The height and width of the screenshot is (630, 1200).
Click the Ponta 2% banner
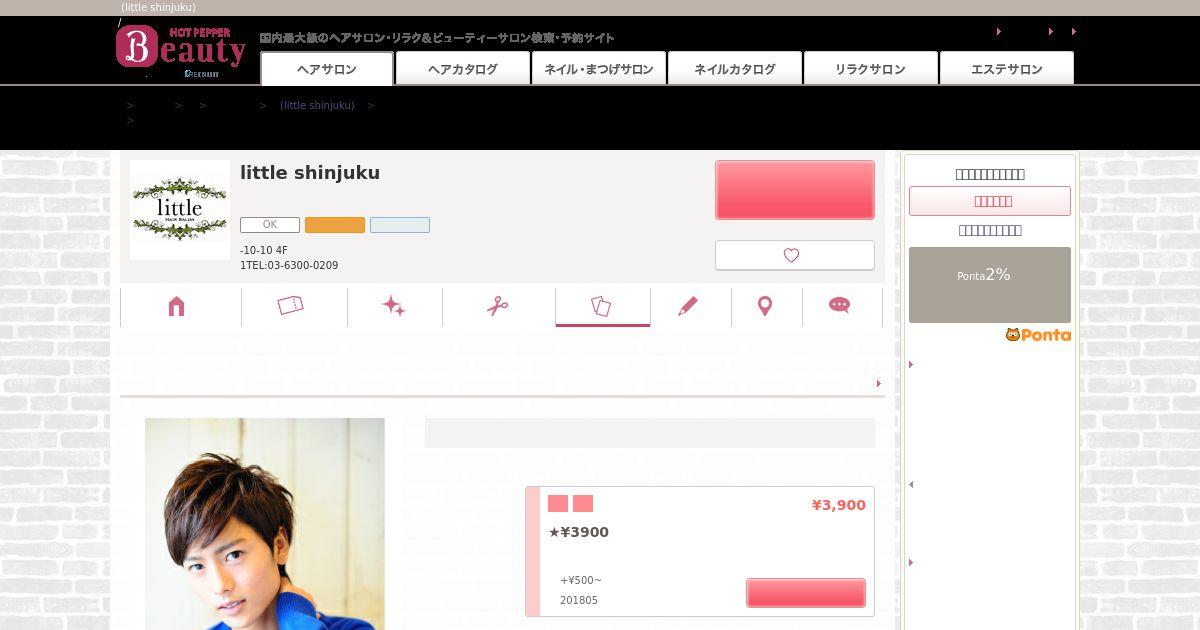coord(990,285)
